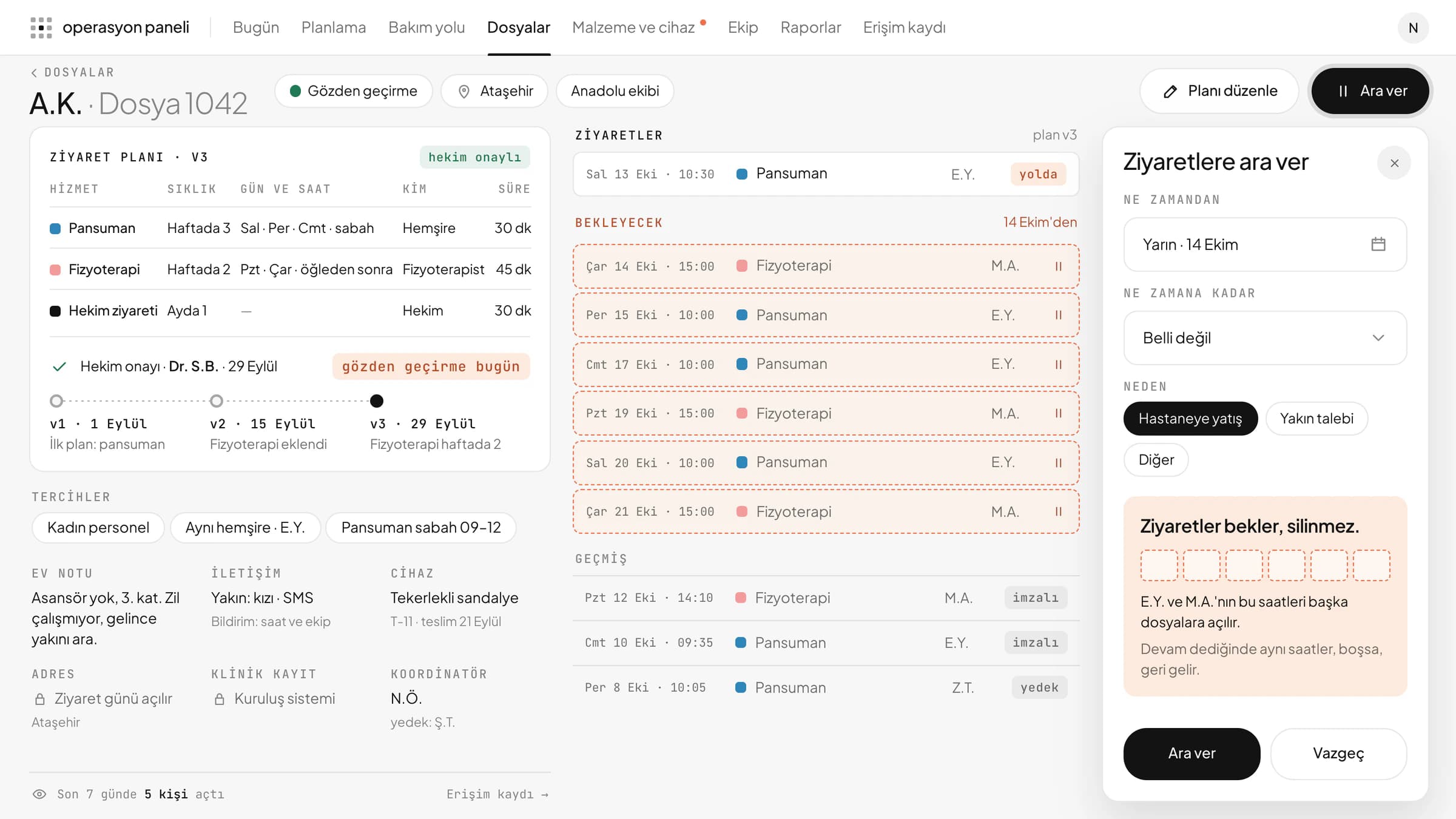Click the Yarın · 14 Ekim date field
1456x819 pixels.
point(1265,244)
